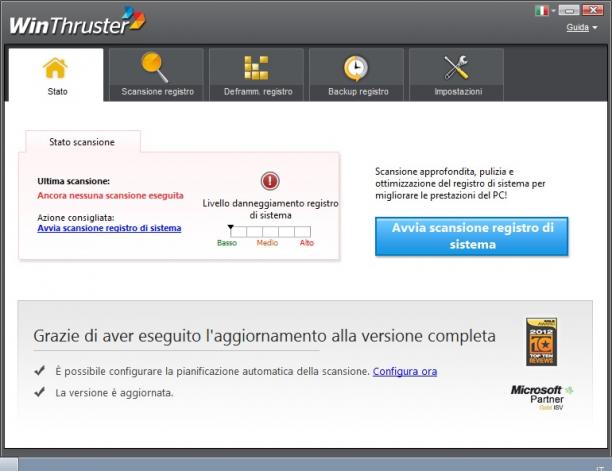Screen dimensions: 612x471
Task: Click 'Ancora nessuna scansione eseguita' text
Action: click(110, 196)
